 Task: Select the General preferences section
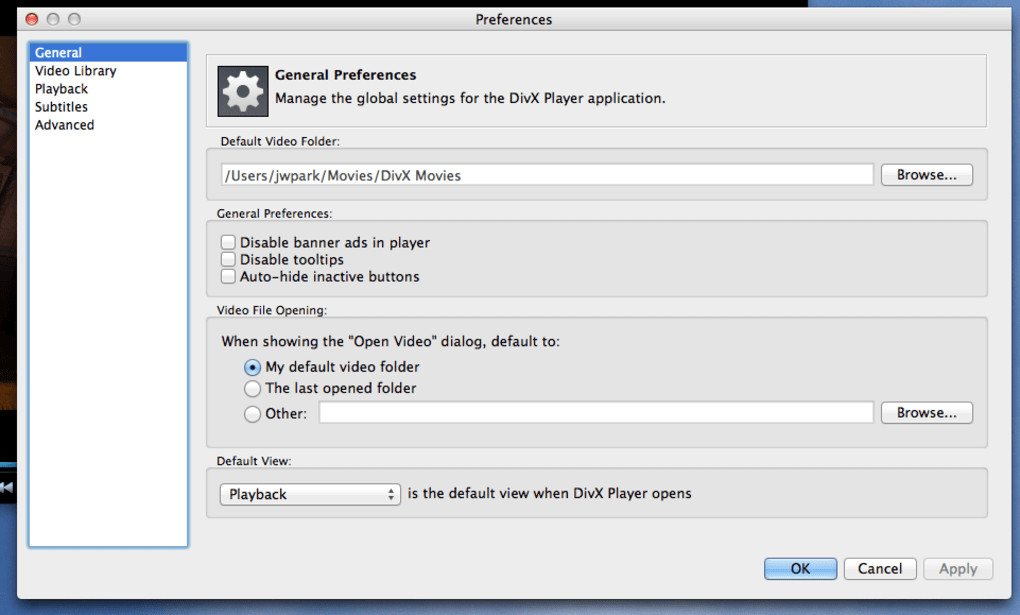pyautogui.click(x=59, y=53)
